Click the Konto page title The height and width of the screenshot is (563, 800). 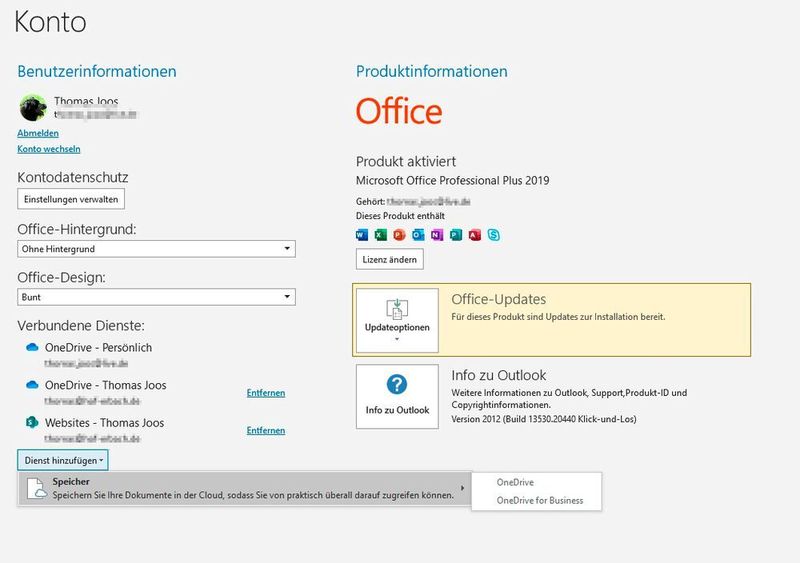click(51, 22)
